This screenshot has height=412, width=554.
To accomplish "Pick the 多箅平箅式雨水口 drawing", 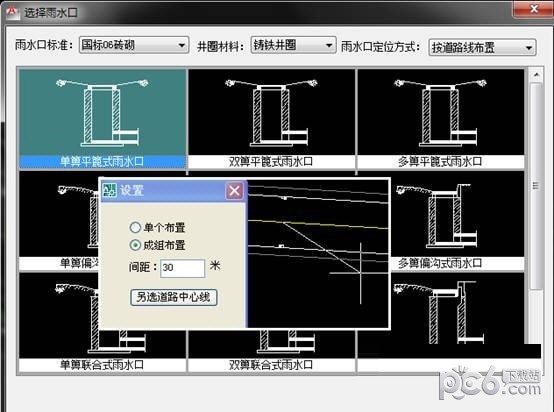I will tap(441, 119).
